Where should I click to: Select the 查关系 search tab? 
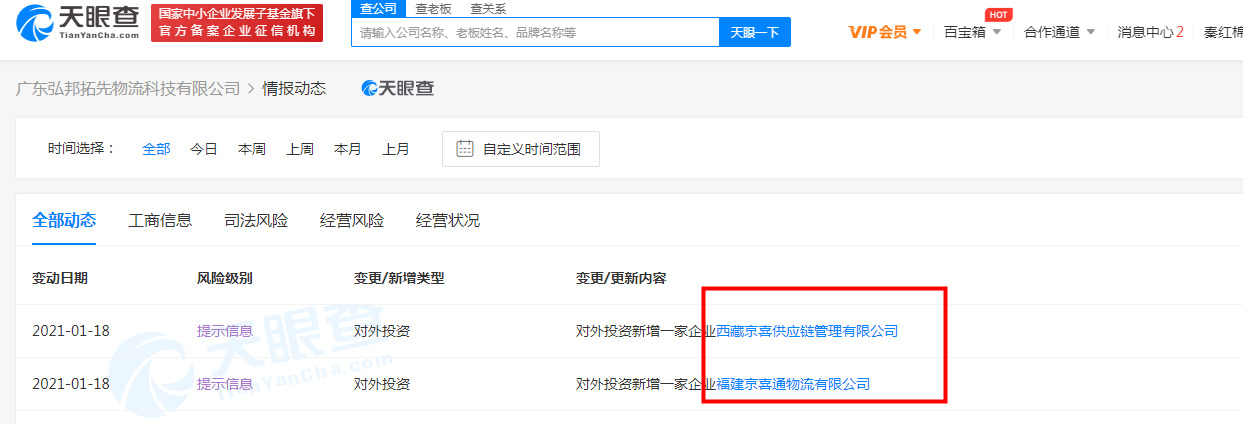(x=488, y=8)
